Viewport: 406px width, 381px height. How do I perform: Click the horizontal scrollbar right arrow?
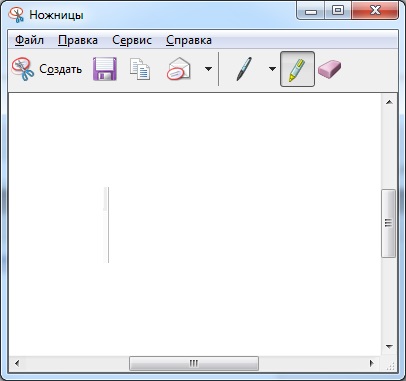coord(372,363)
